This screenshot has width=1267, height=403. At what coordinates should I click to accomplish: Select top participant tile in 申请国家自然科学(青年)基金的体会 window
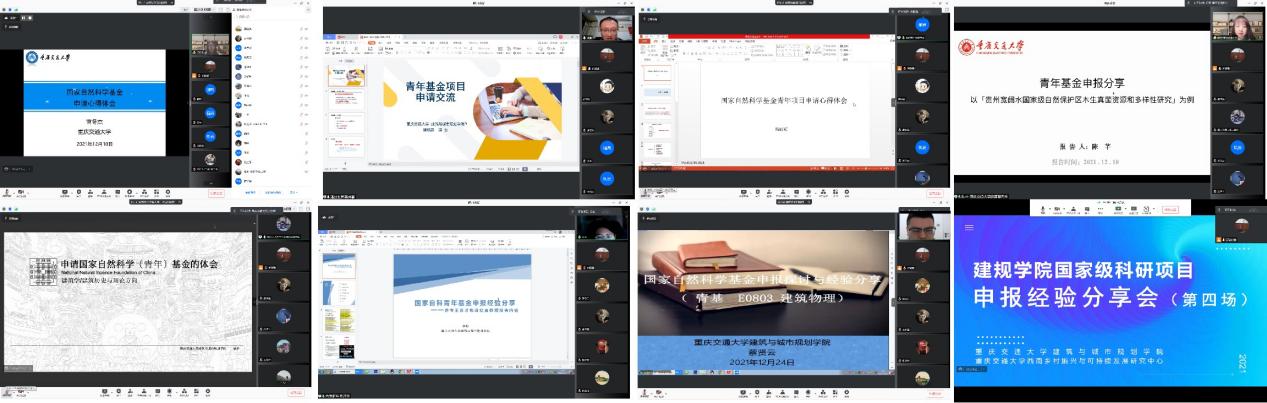tap(283, 224)
